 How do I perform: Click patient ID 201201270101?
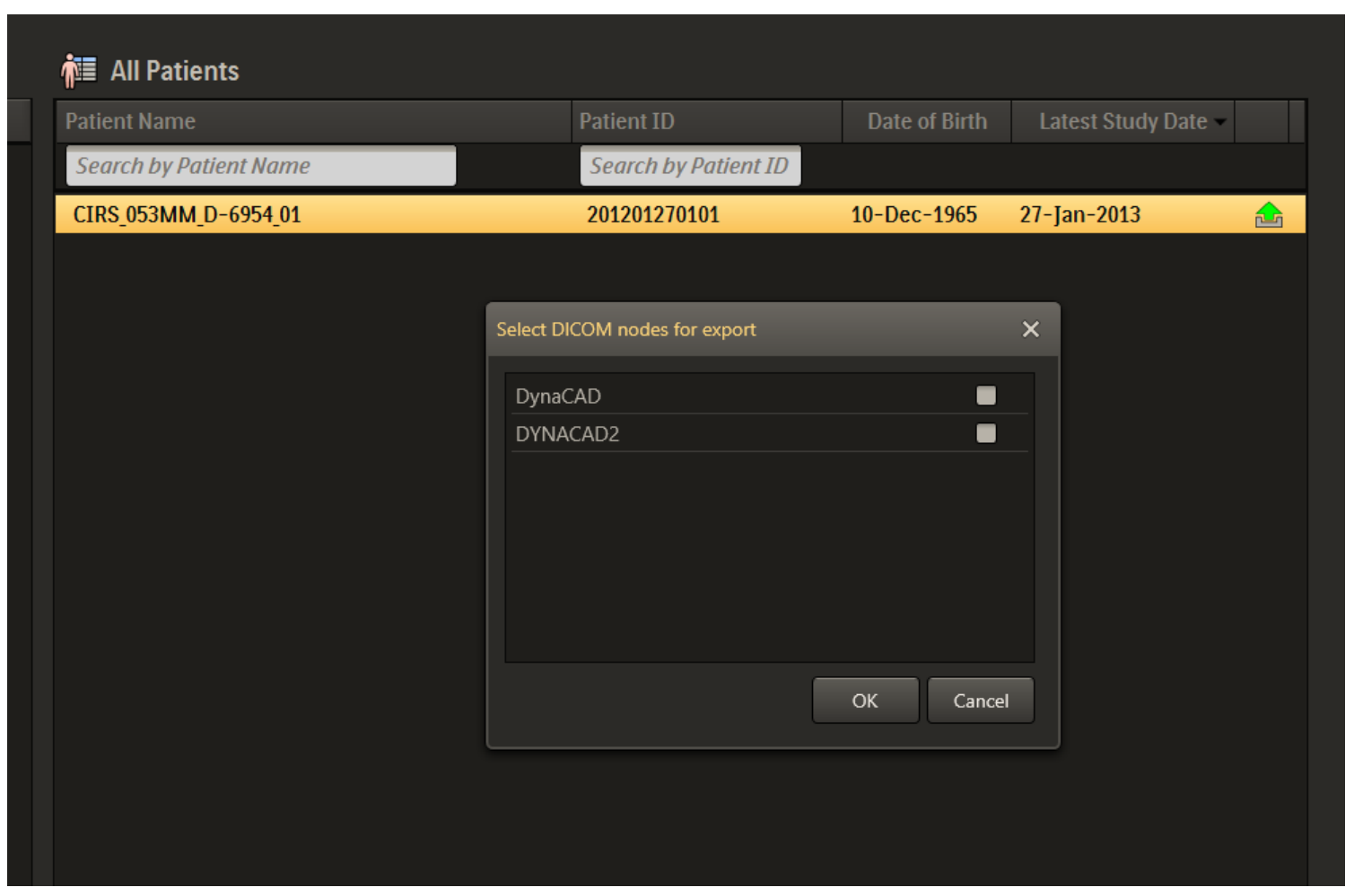[x=653, y=215]
